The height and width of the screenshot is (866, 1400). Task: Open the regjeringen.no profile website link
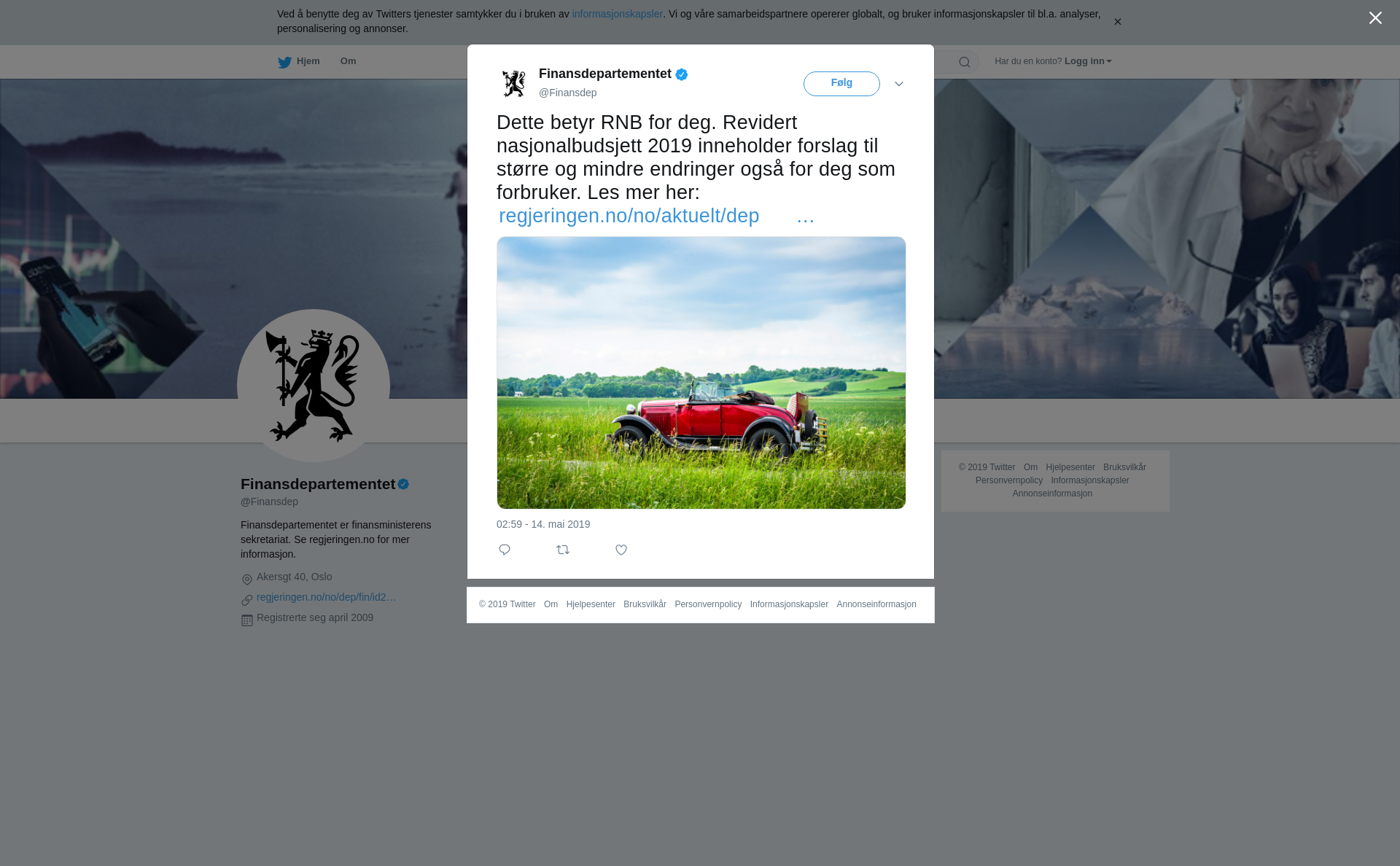(326, 597)
